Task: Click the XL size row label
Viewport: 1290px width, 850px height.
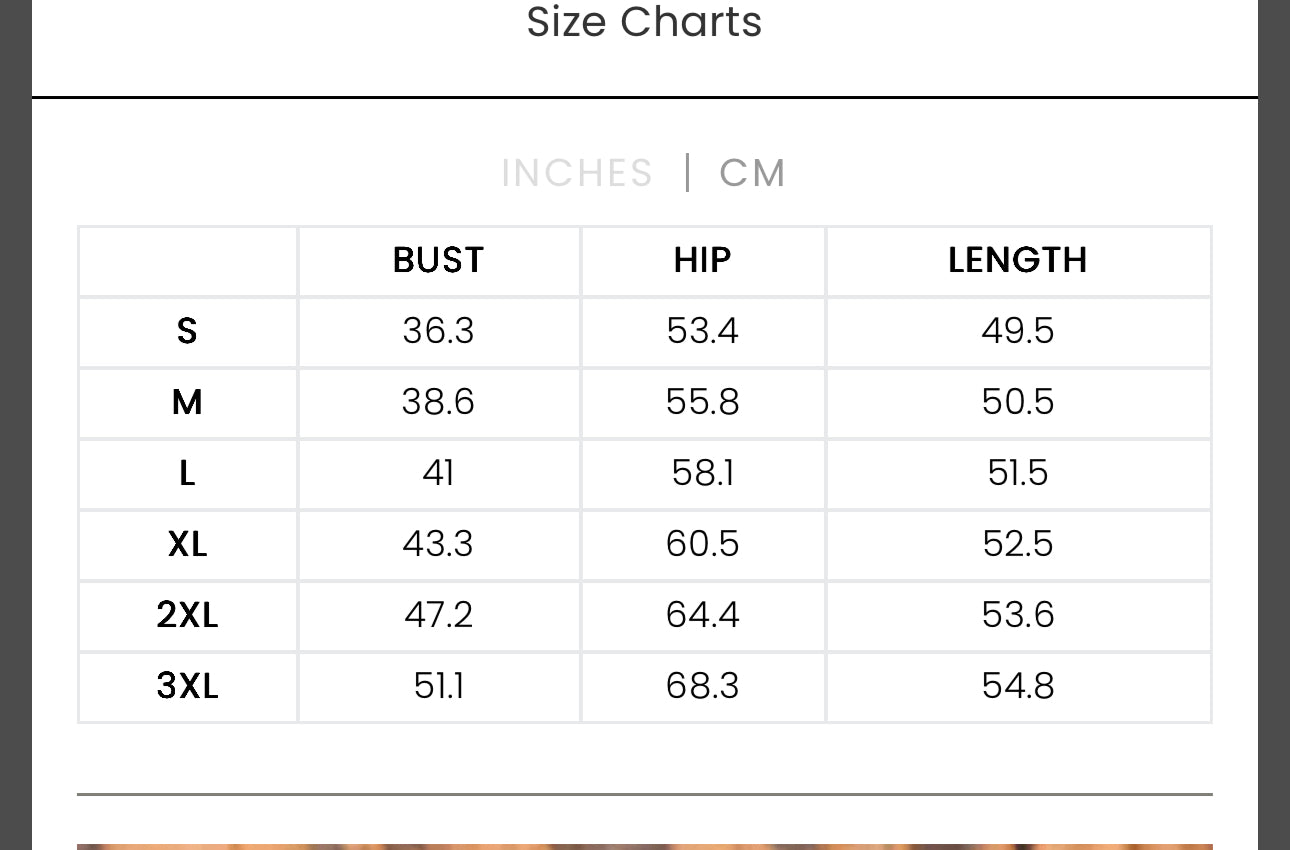Action: point(187,544)
